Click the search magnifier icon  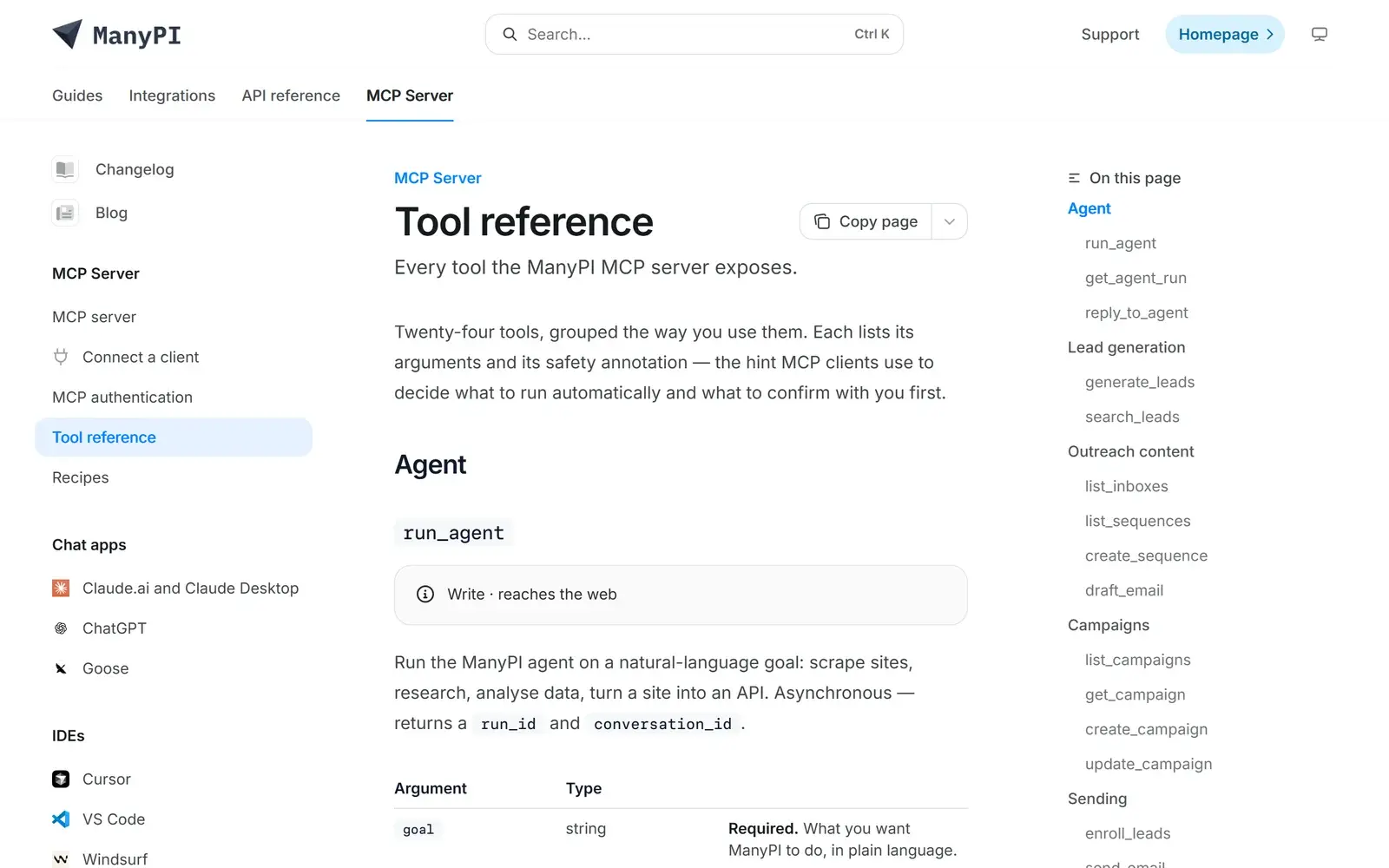[510, 34]
